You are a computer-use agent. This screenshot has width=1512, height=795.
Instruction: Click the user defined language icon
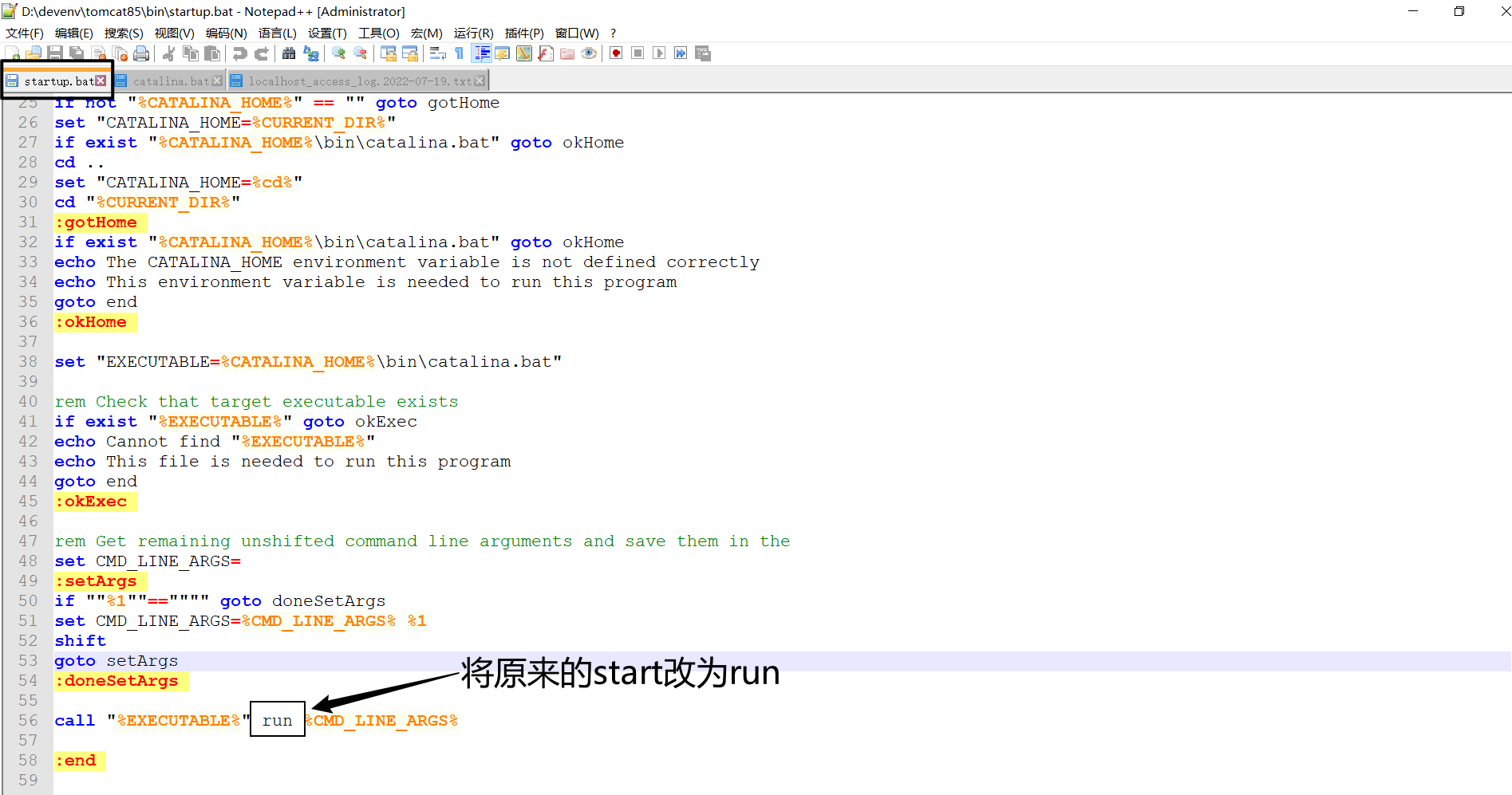tap(503, 53)
